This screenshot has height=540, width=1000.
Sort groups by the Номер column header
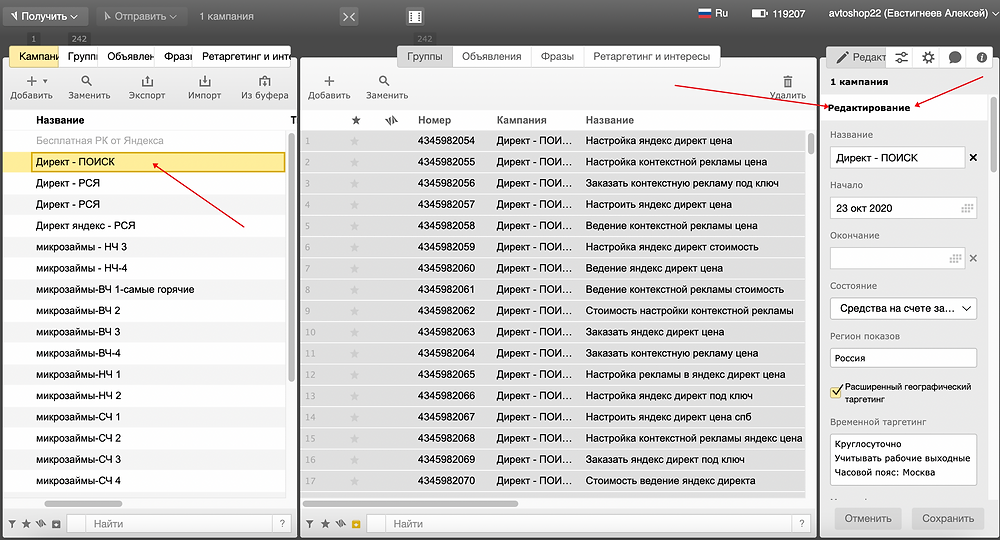[x=434, y=120]
